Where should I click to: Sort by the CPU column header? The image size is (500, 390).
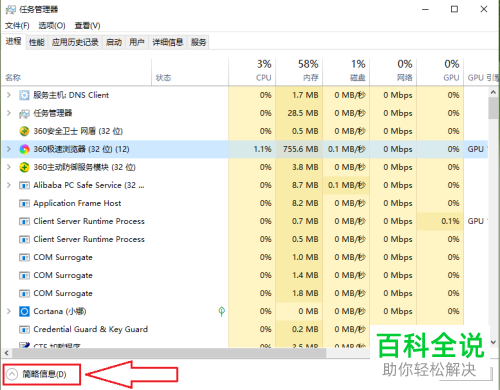click(252, 71)
